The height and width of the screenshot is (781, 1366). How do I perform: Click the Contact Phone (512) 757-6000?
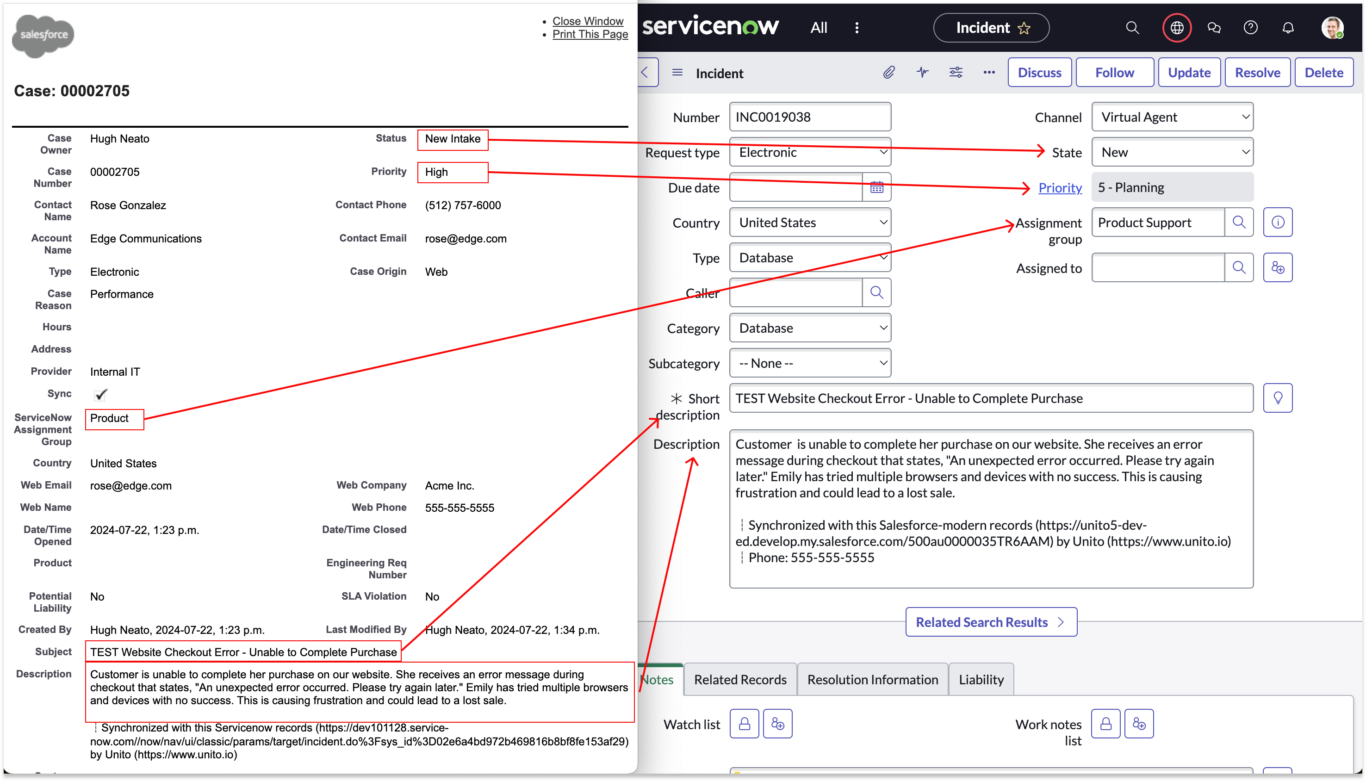click(463, 205)
